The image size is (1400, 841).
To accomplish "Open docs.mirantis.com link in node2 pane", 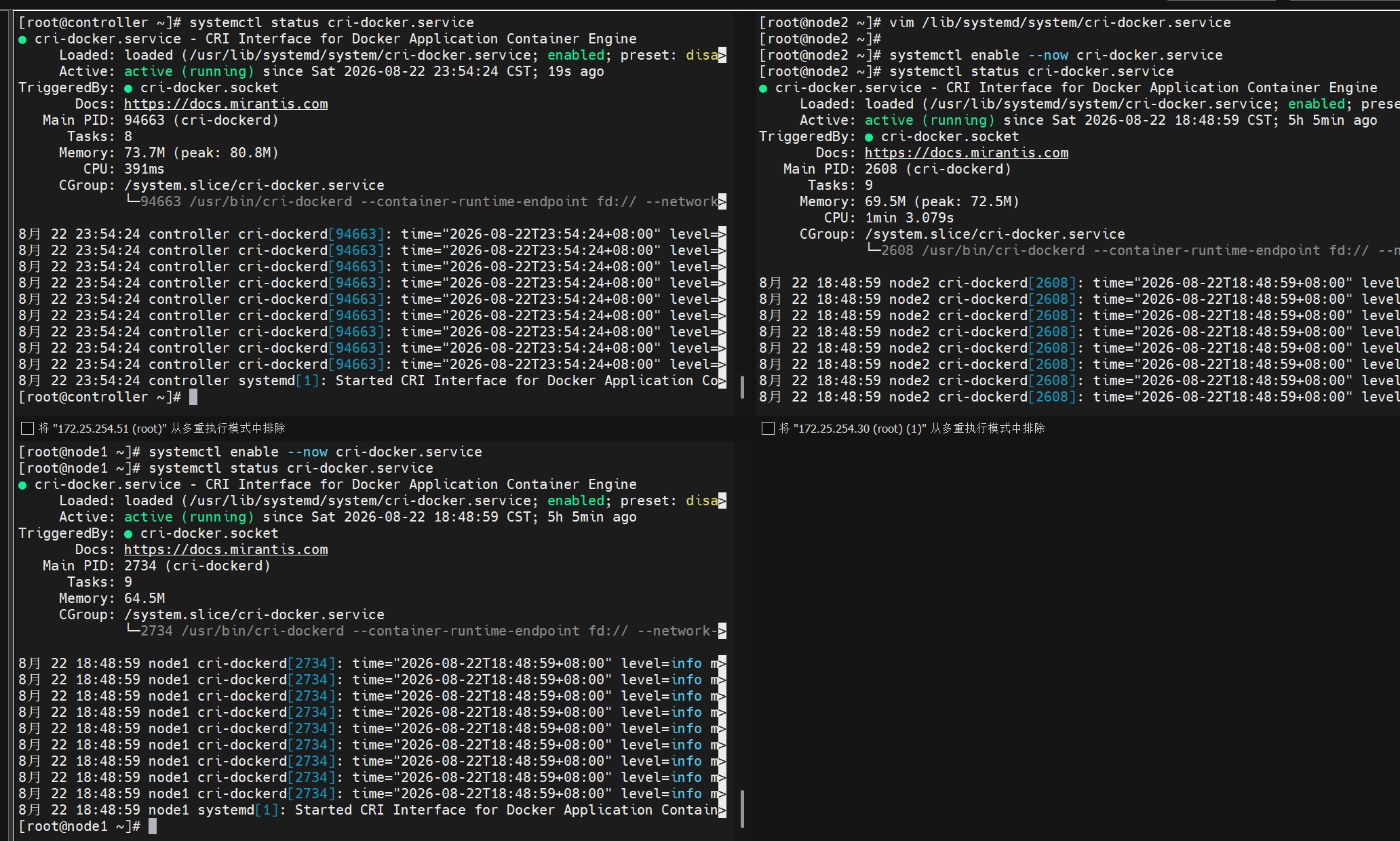I will click(967, 153).
